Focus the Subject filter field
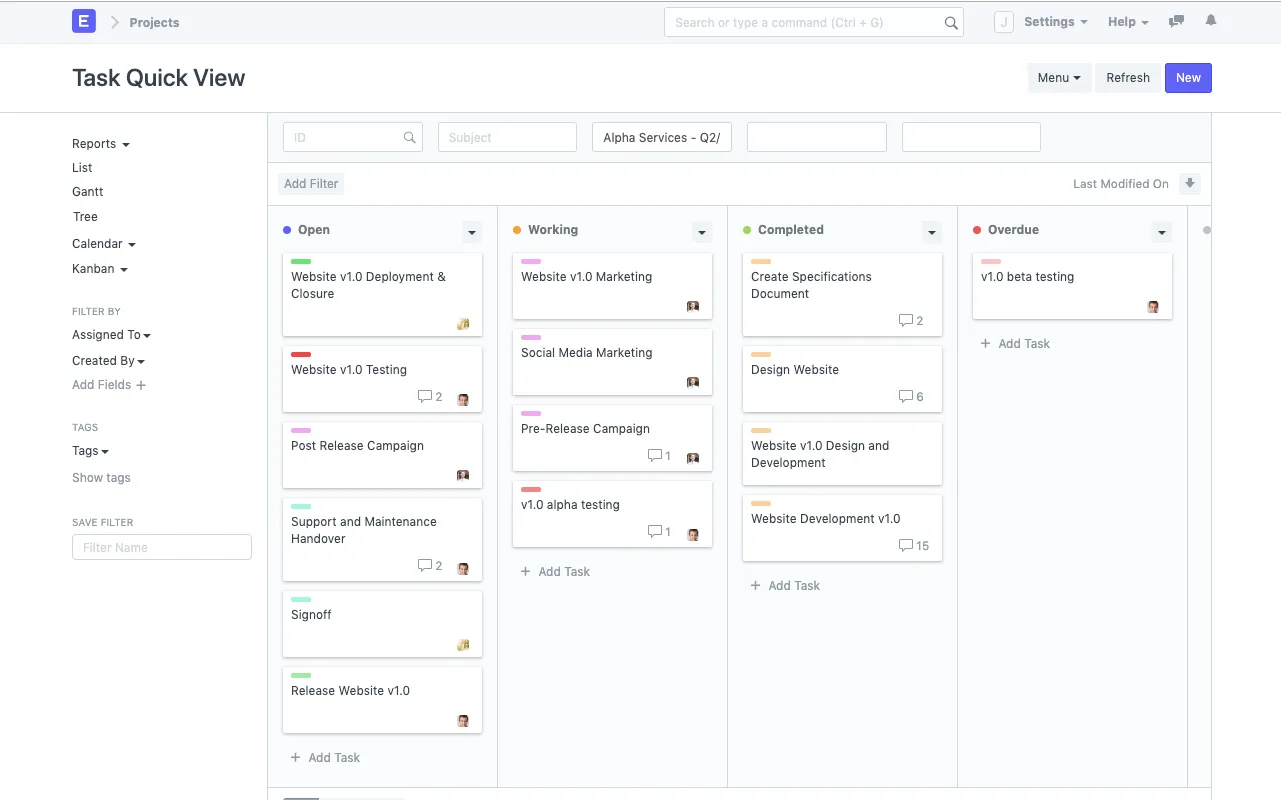 click(507, 137)
